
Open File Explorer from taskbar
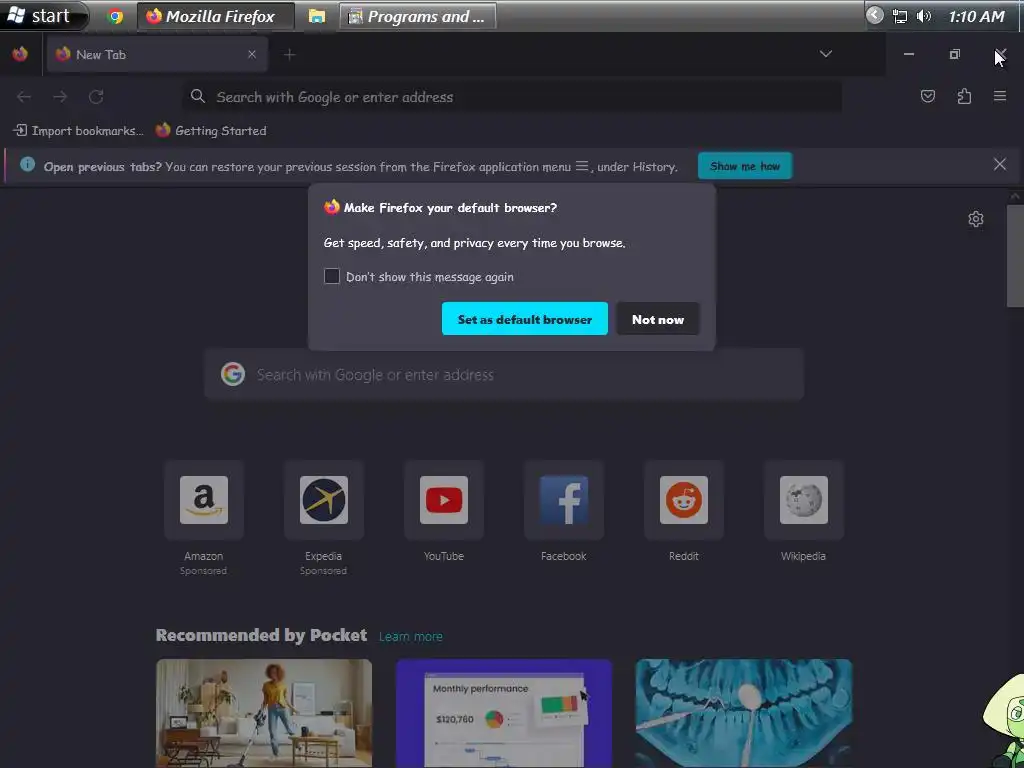pos(317,16)
